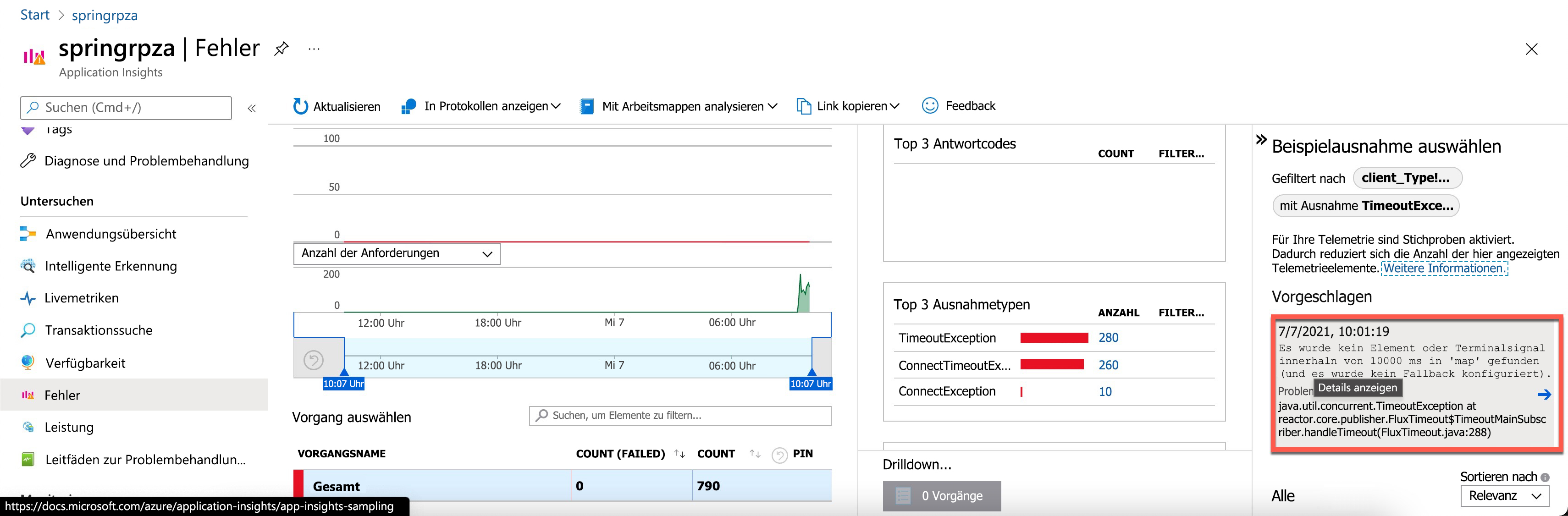
Task: Open Transaktionssuche via its magnifier icon
Action: click(x=28, y=330)
